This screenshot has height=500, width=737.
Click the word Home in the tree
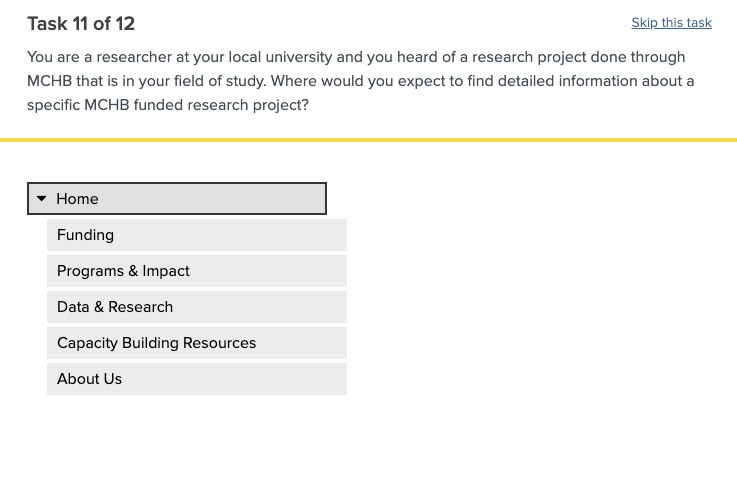77,199
